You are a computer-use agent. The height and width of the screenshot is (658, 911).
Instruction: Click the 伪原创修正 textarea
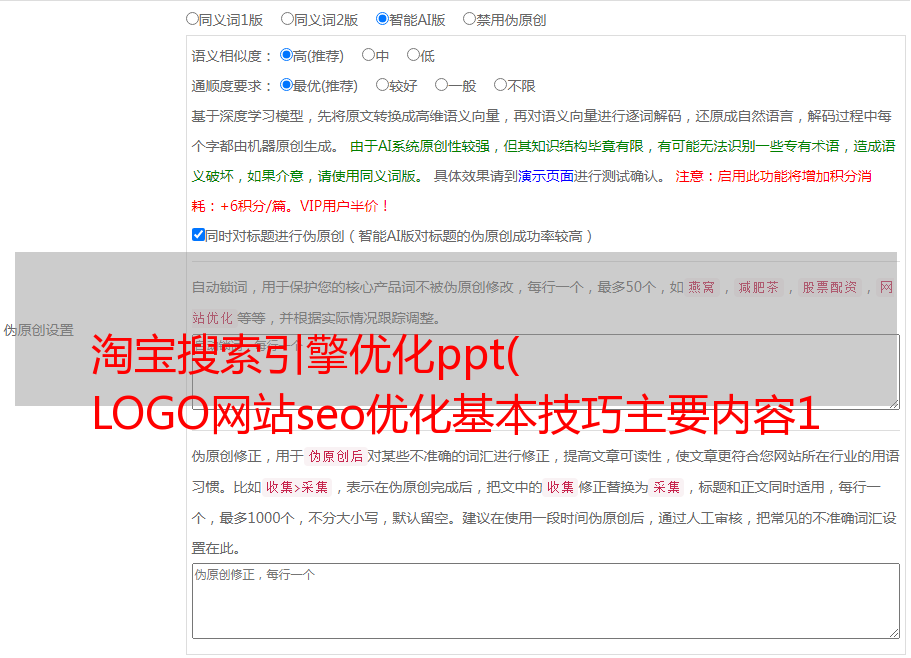coord(546,601)
